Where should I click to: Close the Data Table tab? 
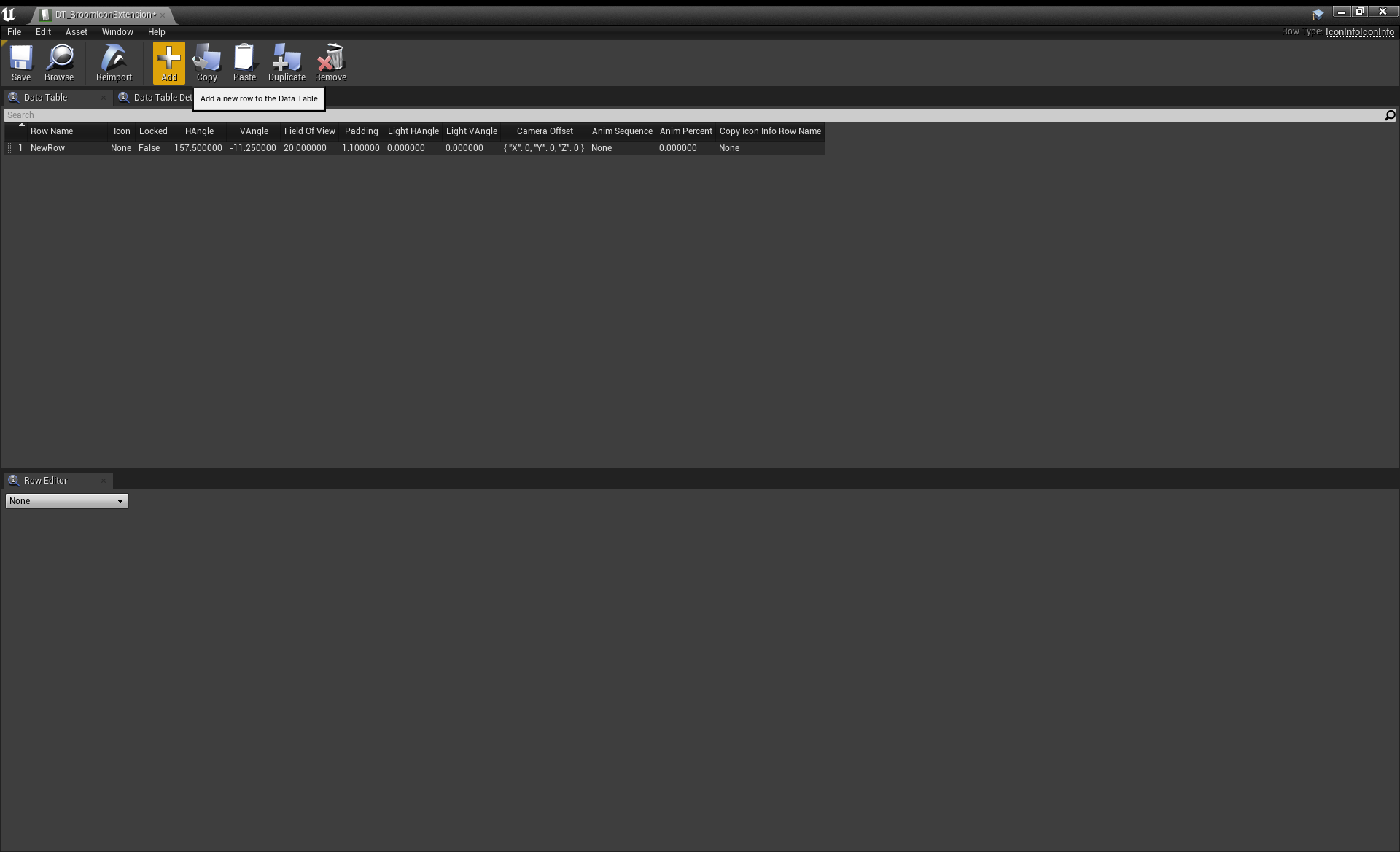point(104,98)
